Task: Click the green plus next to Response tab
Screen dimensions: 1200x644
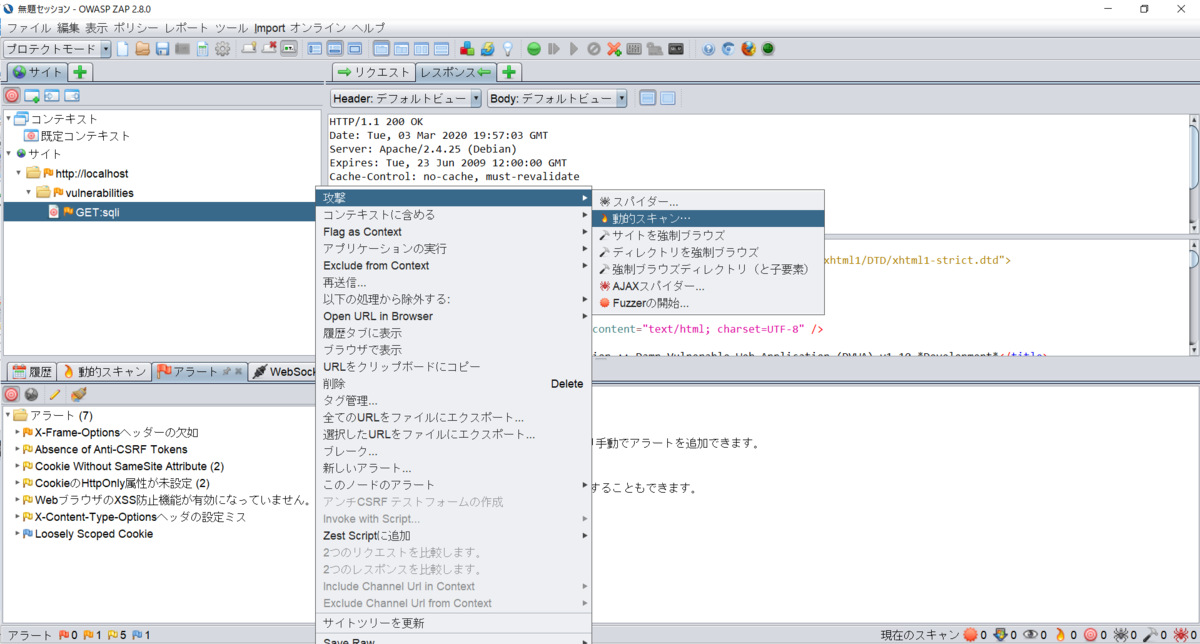Action: (x=509, y=72)
